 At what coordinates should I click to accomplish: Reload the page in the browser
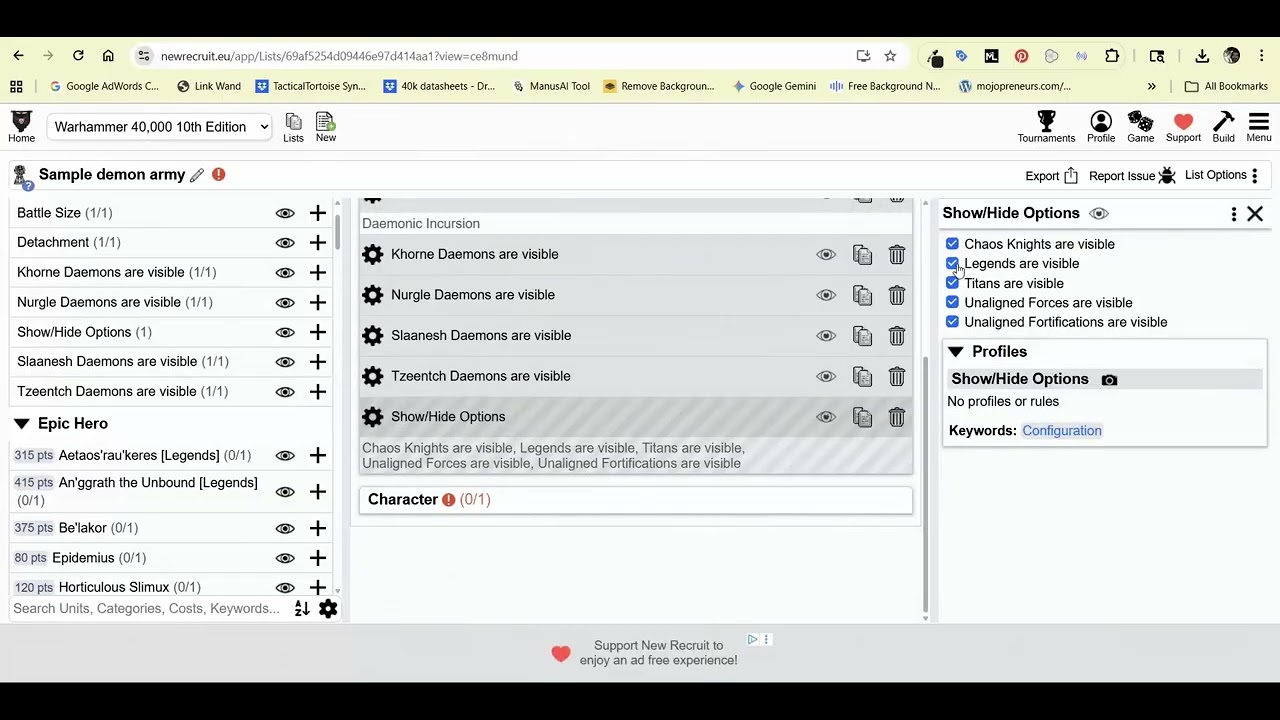click(x=78, y=56)
